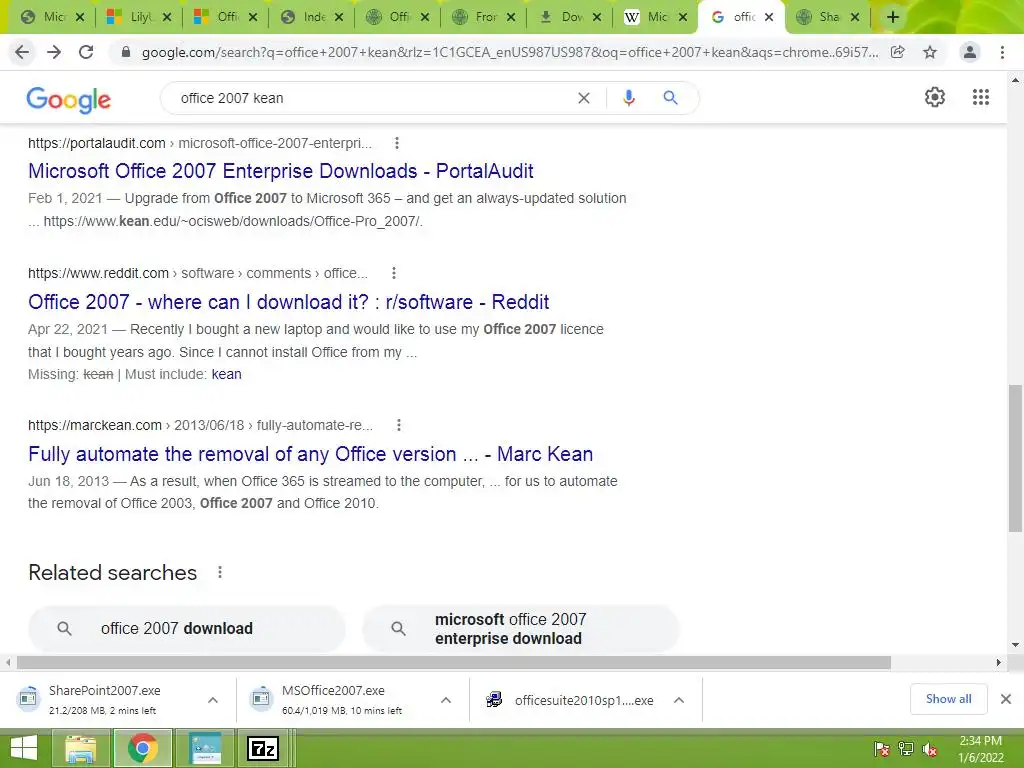1024x768 pixels.
Task: Click the Related searches heading
Action: [112, 573]
